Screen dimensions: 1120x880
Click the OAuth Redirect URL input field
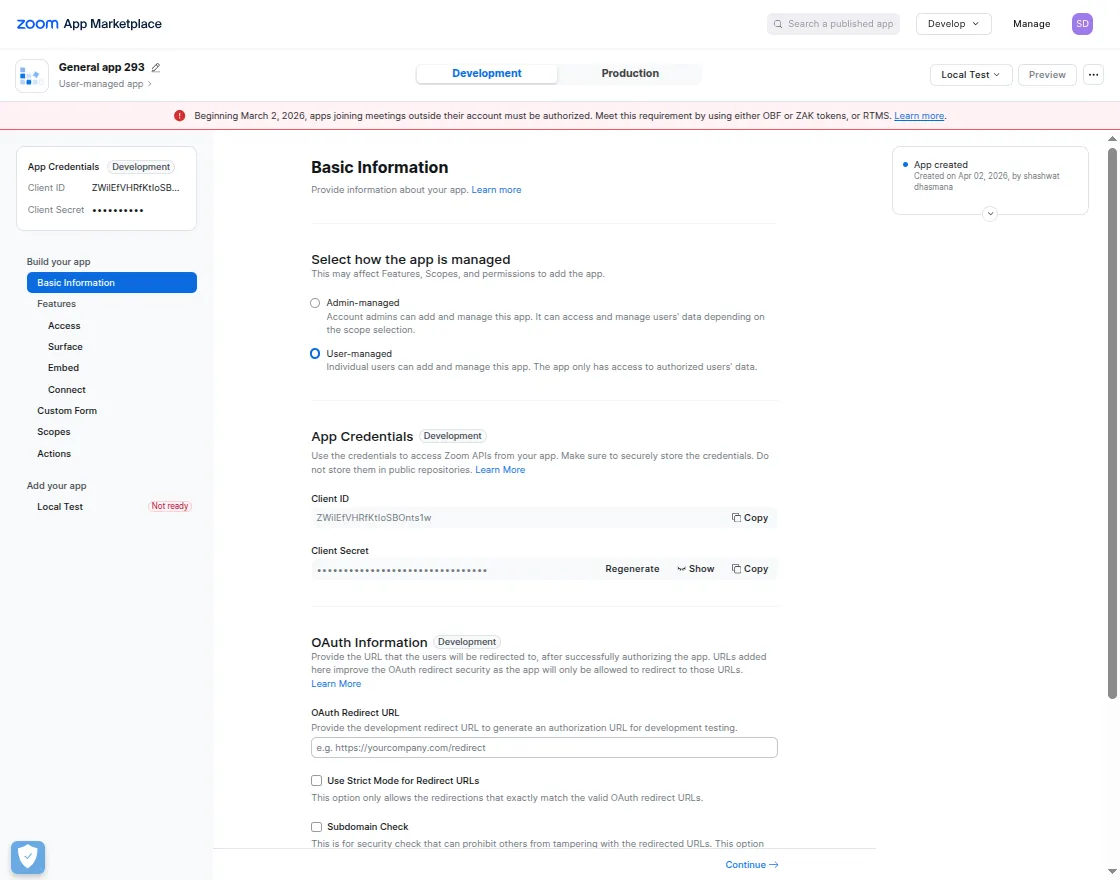pyautogui.click(x=544, y=748)
